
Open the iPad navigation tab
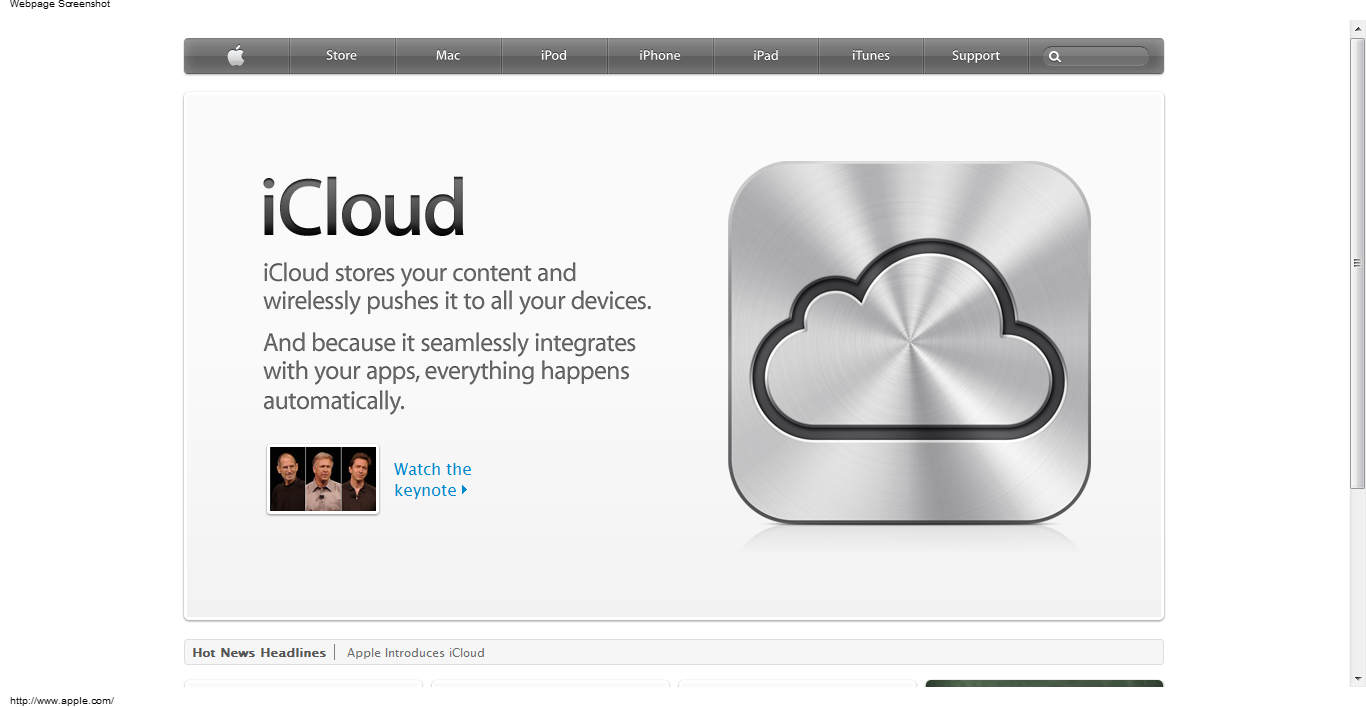coord(766,56)
